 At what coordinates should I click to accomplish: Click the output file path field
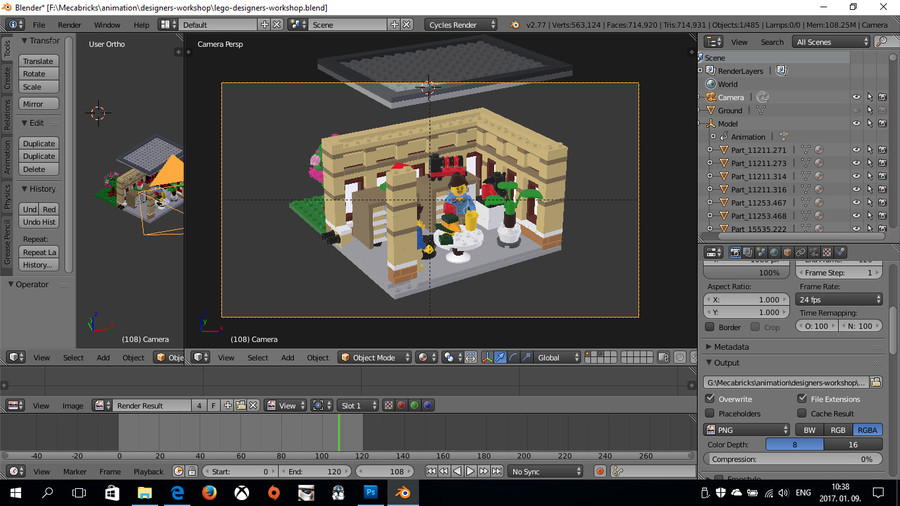786,382
